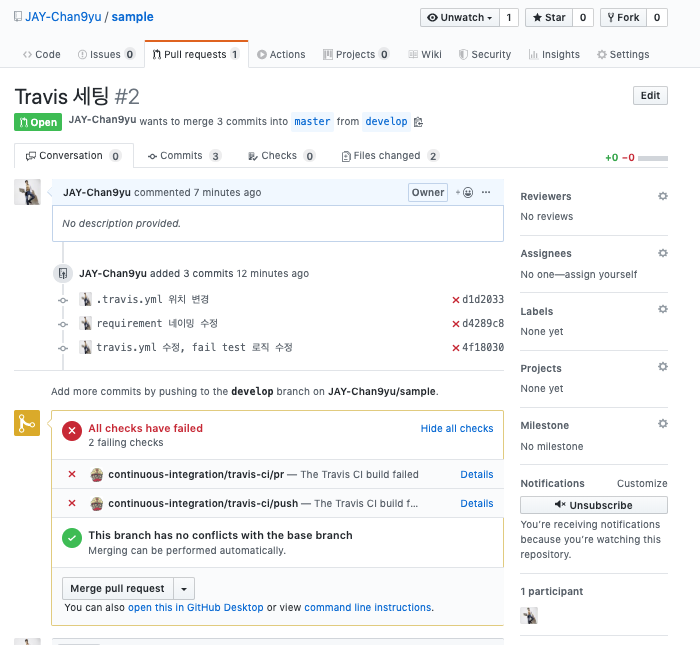Image resolution: width=700 pixels, height=645 pixels.
Task: Click the red X status beside d4289c8
Action: (x=456, y=324)
